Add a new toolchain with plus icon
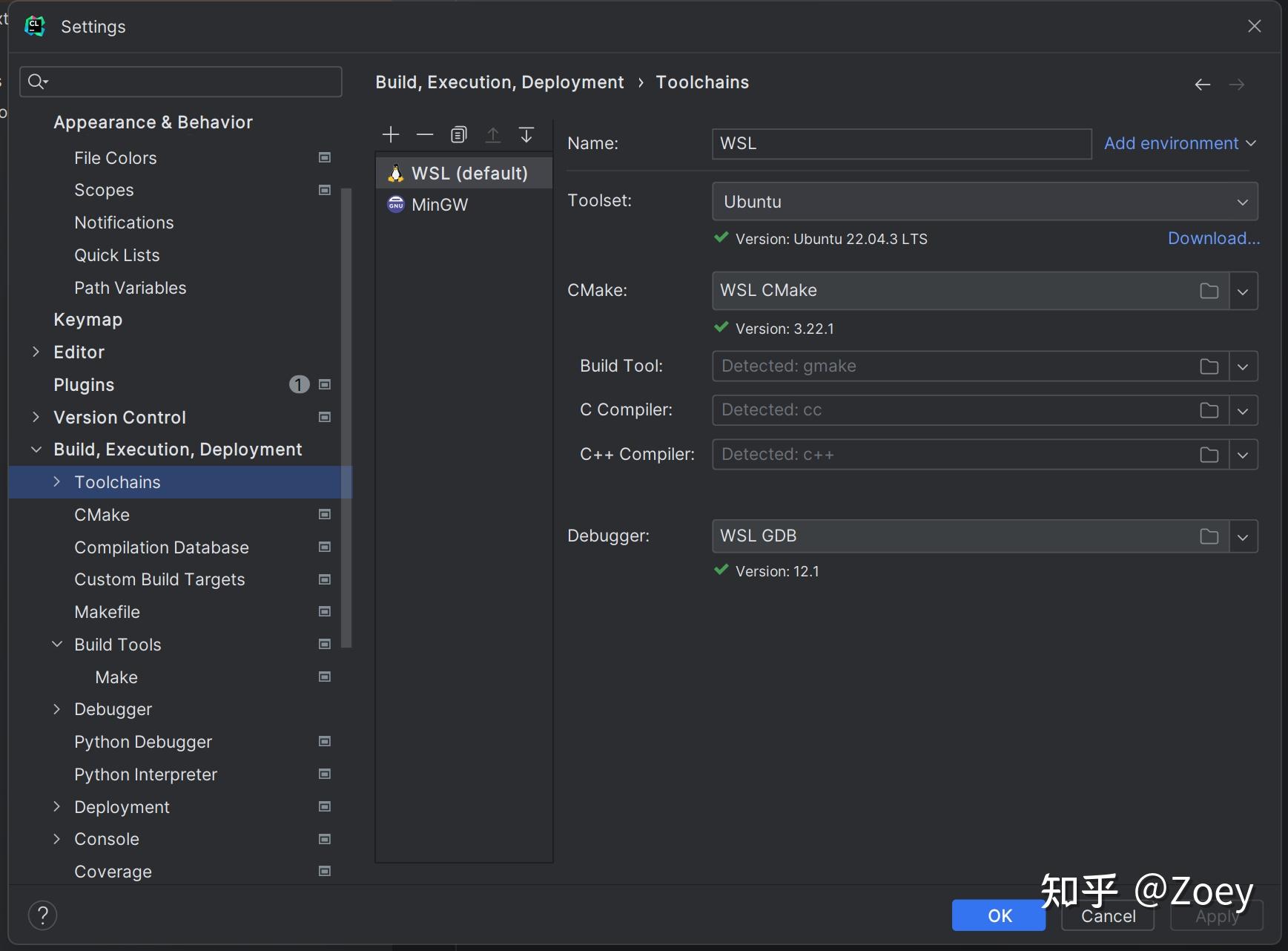 pyautogui.click(x=391, y=134)
